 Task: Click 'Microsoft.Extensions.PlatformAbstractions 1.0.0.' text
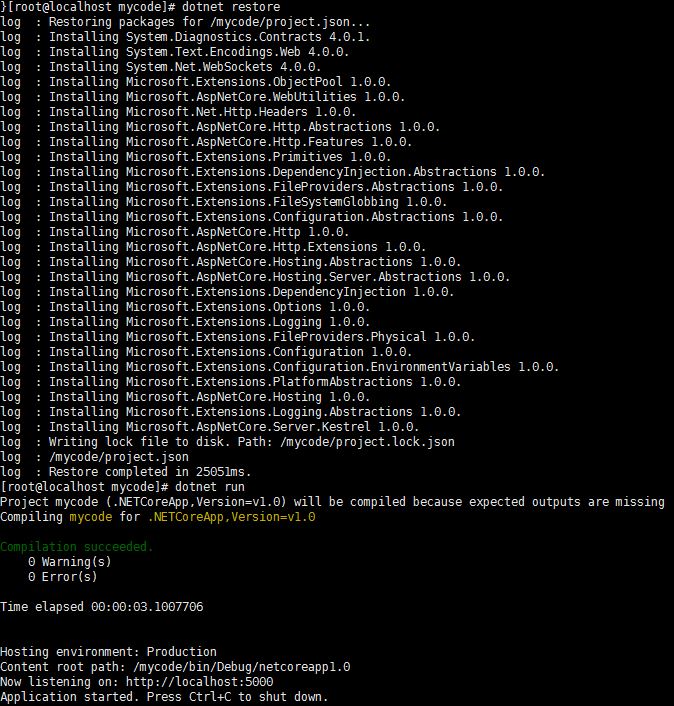(293, 382)
